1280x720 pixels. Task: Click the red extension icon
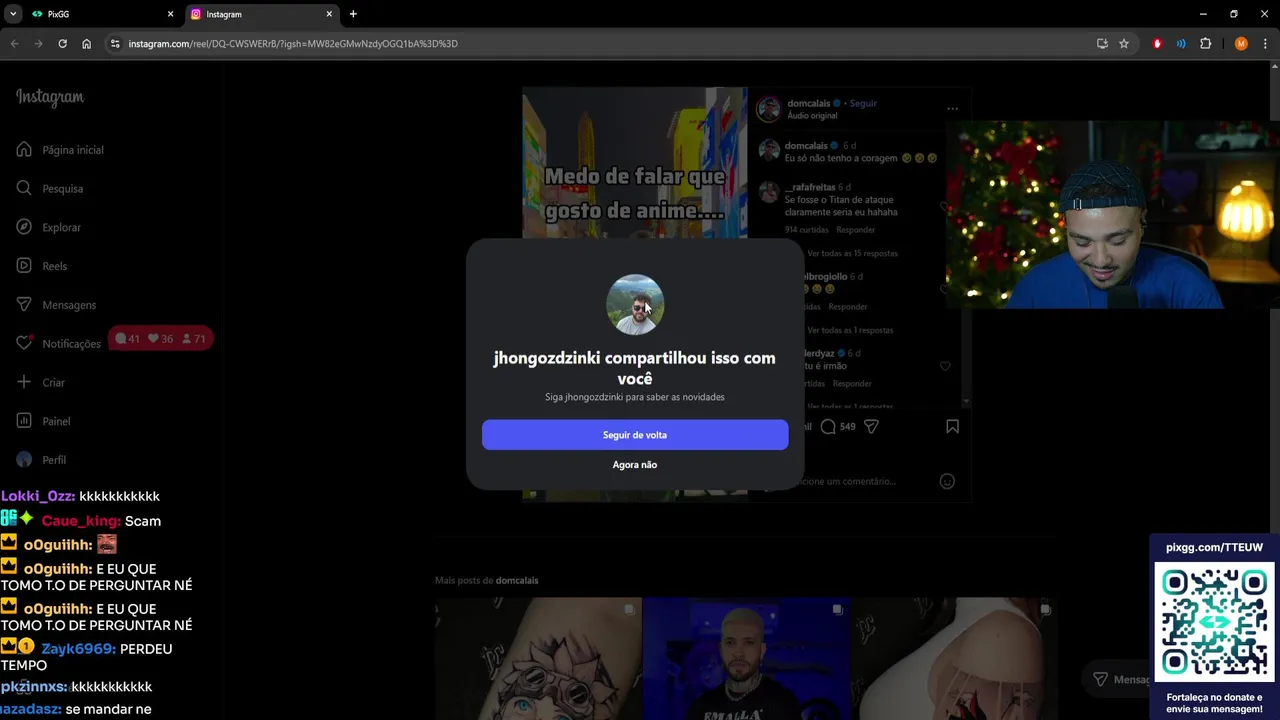[1157, 44]
